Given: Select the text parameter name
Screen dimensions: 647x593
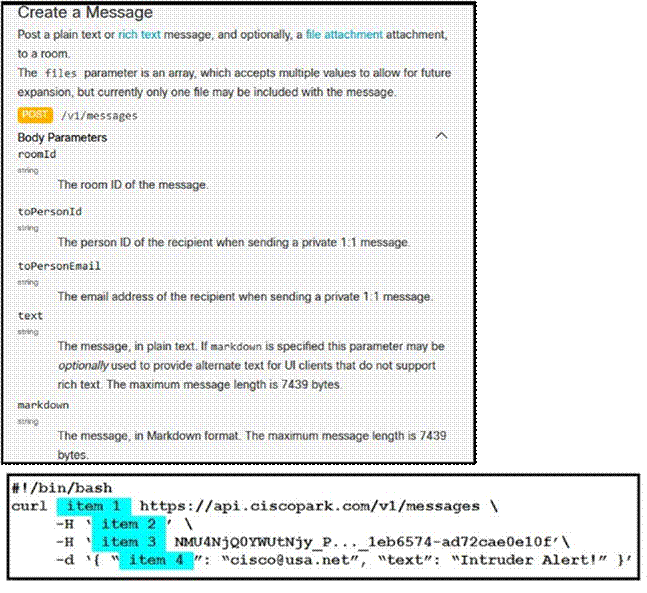Looking at the screenshot, I should 30,316.
